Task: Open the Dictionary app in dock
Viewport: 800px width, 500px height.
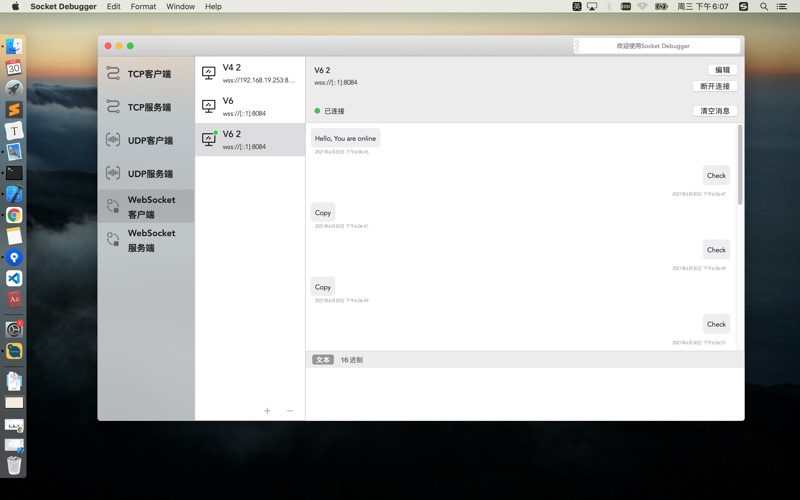Action: [x=14, y=299]
